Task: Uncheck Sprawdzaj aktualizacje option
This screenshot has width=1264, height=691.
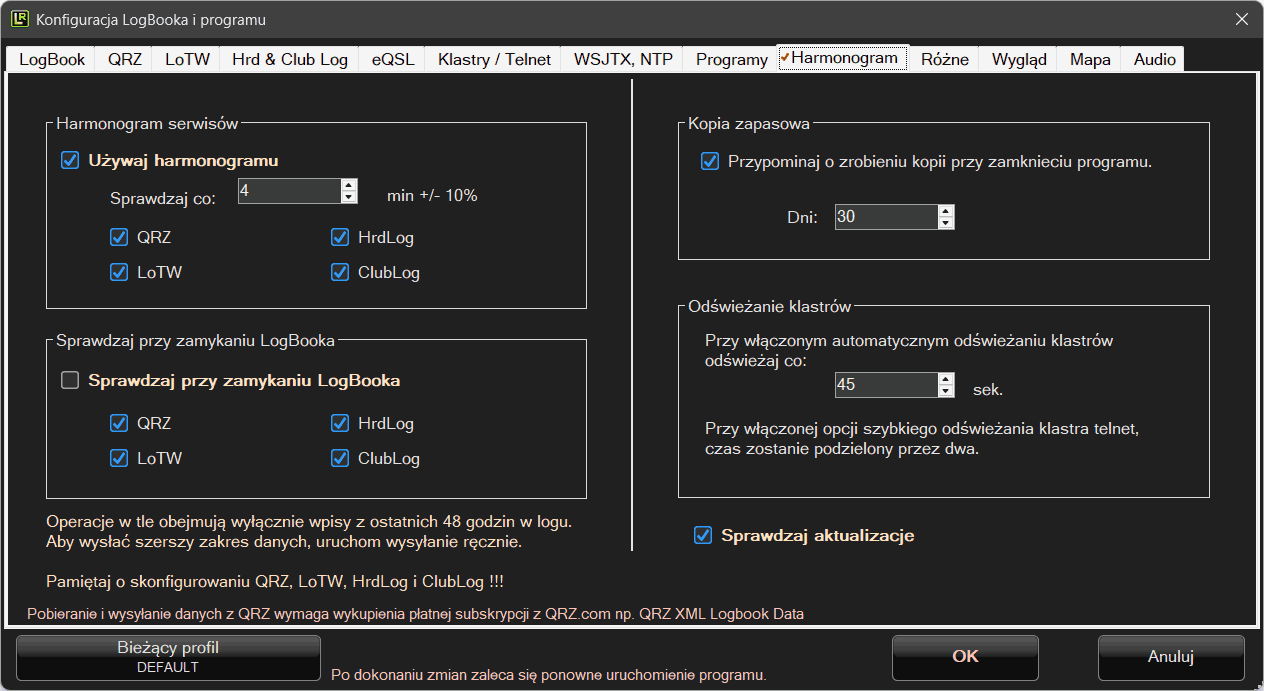Action: [x=703, y=536]
